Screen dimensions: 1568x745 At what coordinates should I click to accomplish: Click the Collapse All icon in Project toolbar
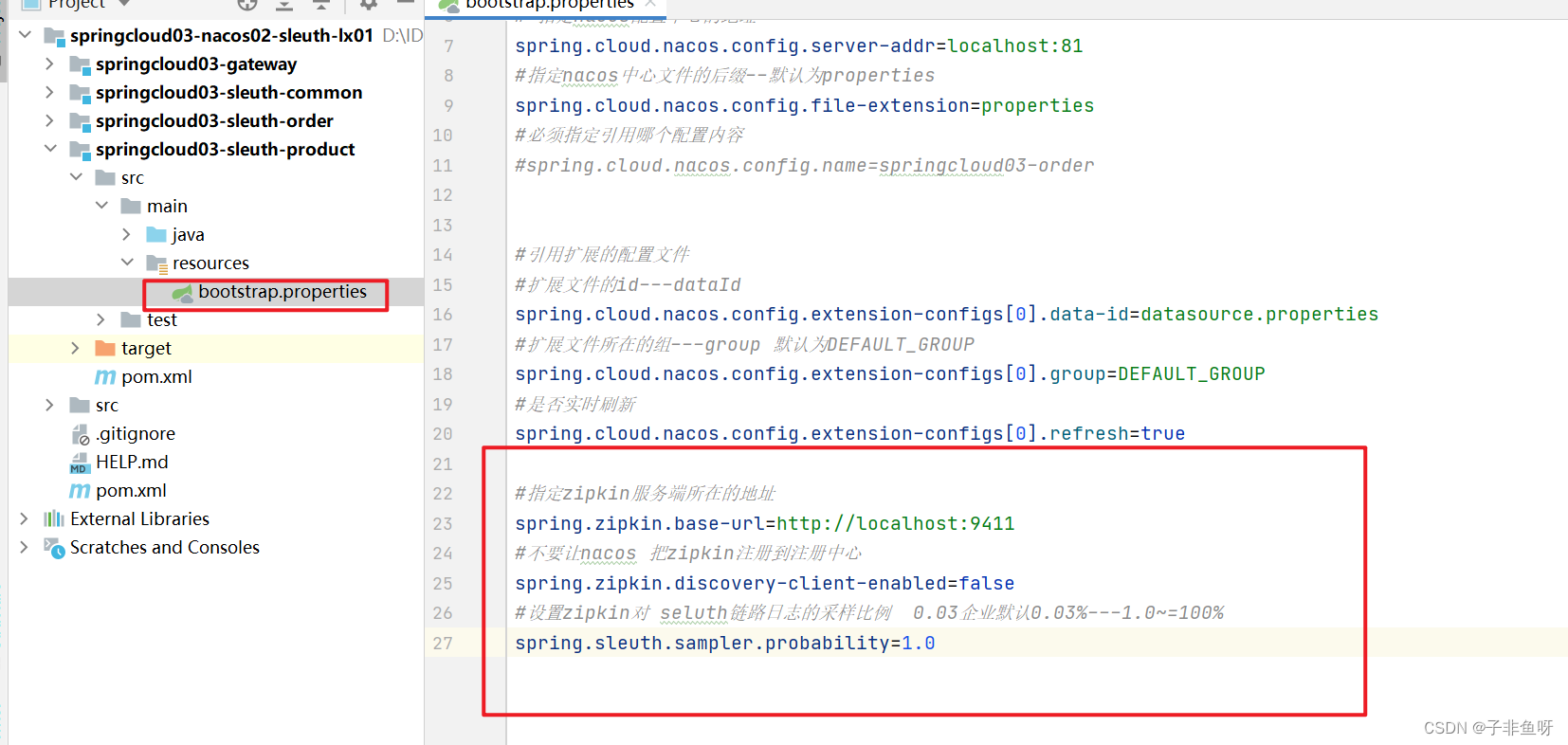(x=321, y=4)
